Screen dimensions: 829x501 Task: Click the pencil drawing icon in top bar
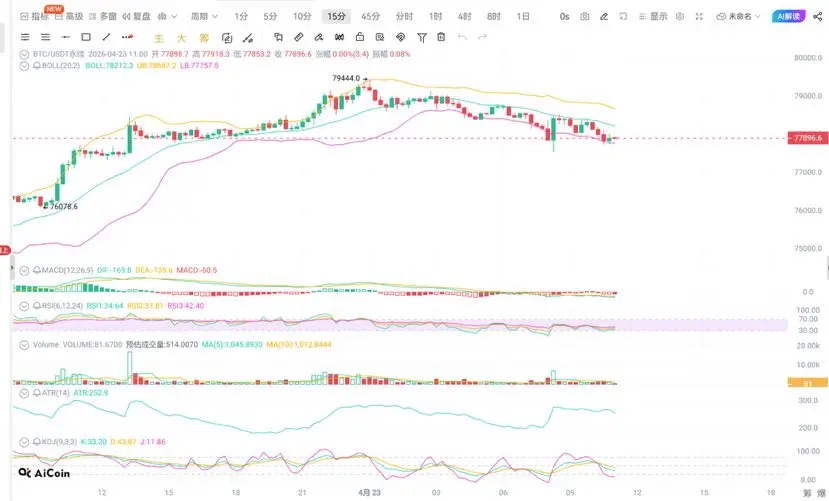(x=604, y=16)
